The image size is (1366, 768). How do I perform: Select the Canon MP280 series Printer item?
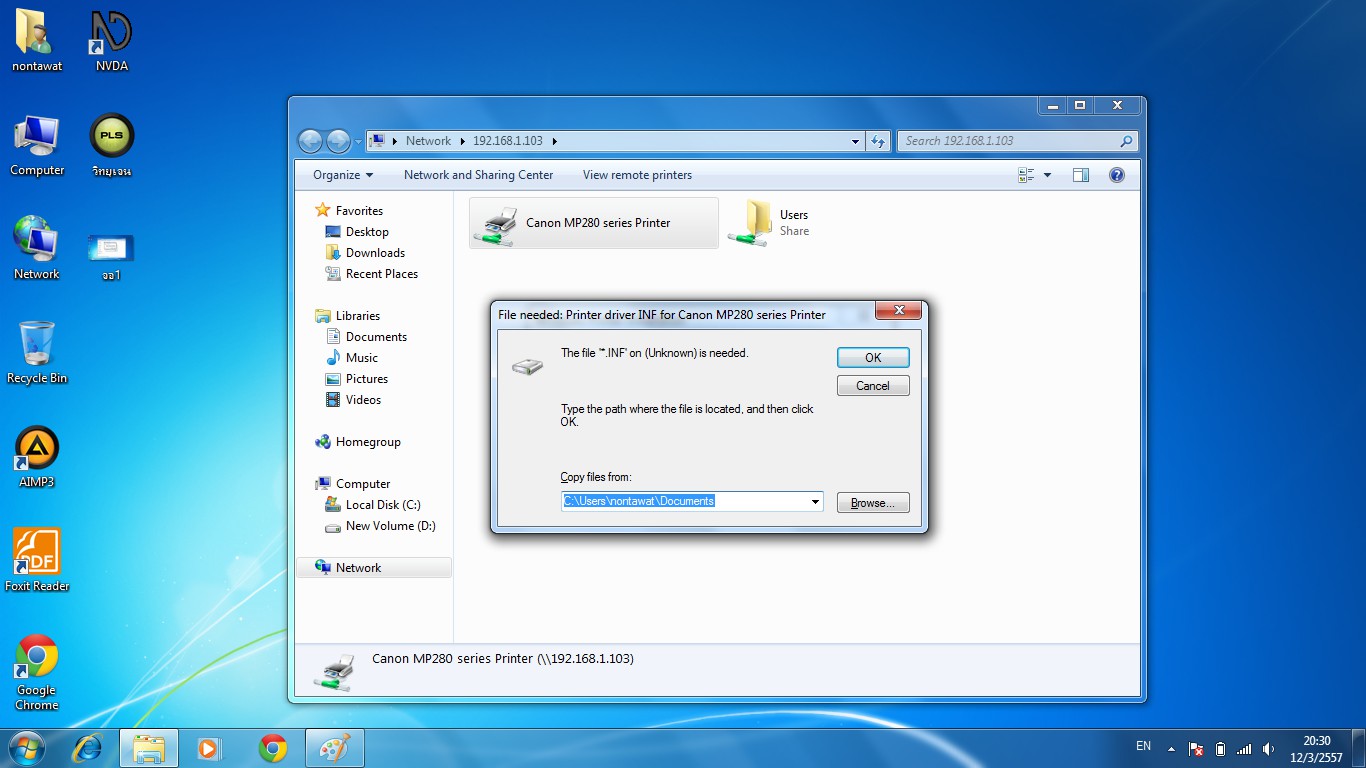pos(594,223)
